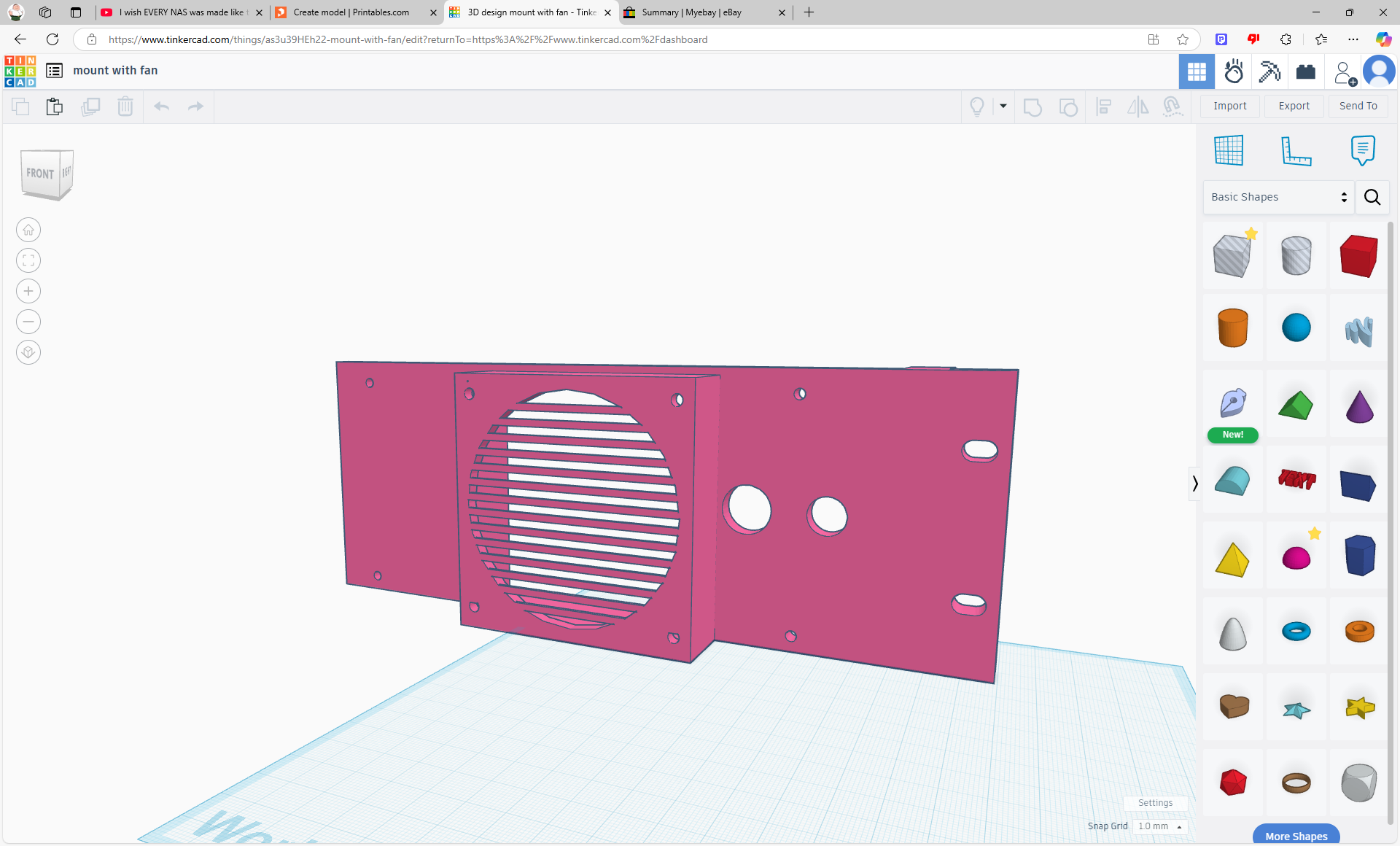
Task: Pick the striped hole Cylinder shape
Action: [x=1296, y=256]
